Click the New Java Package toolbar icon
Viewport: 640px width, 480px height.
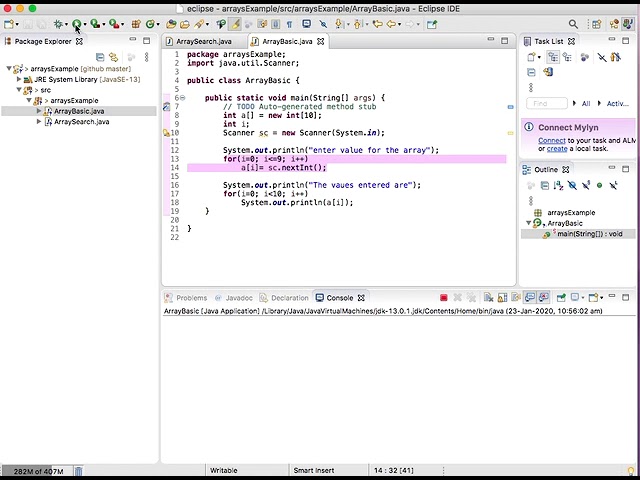[x=136, y=24]
